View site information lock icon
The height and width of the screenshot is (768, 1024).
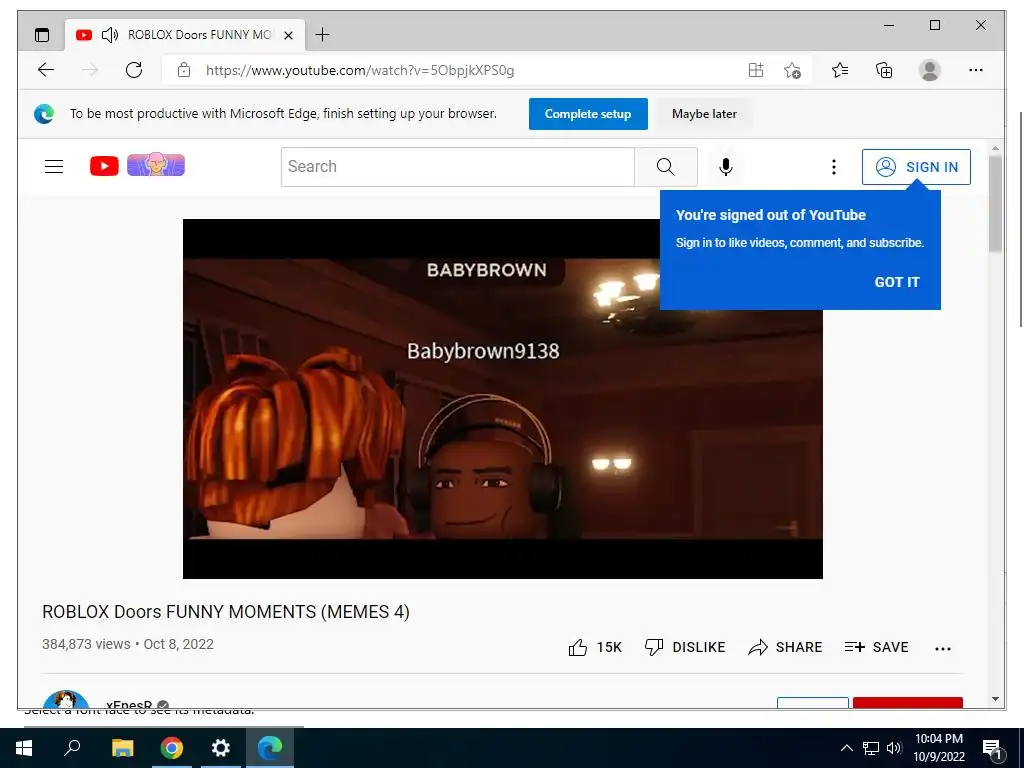click(184, 70)
